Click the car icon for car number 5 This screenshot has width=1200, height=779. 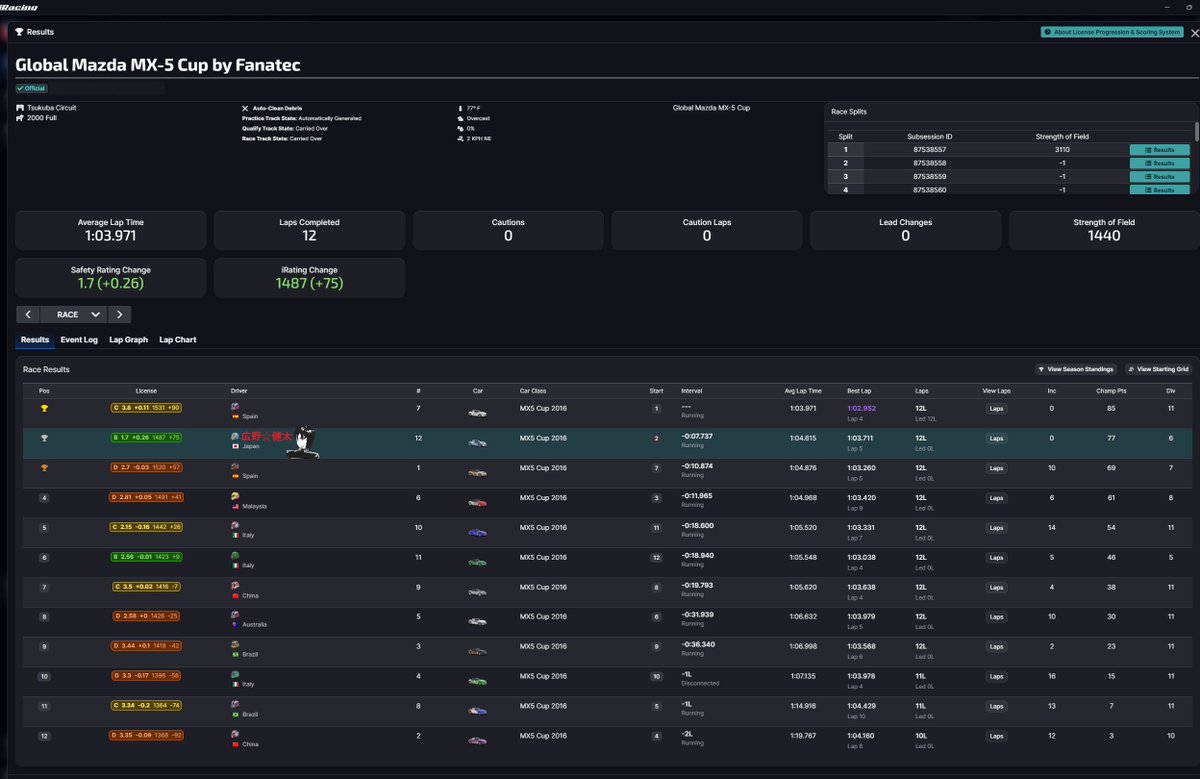[478, 621]
